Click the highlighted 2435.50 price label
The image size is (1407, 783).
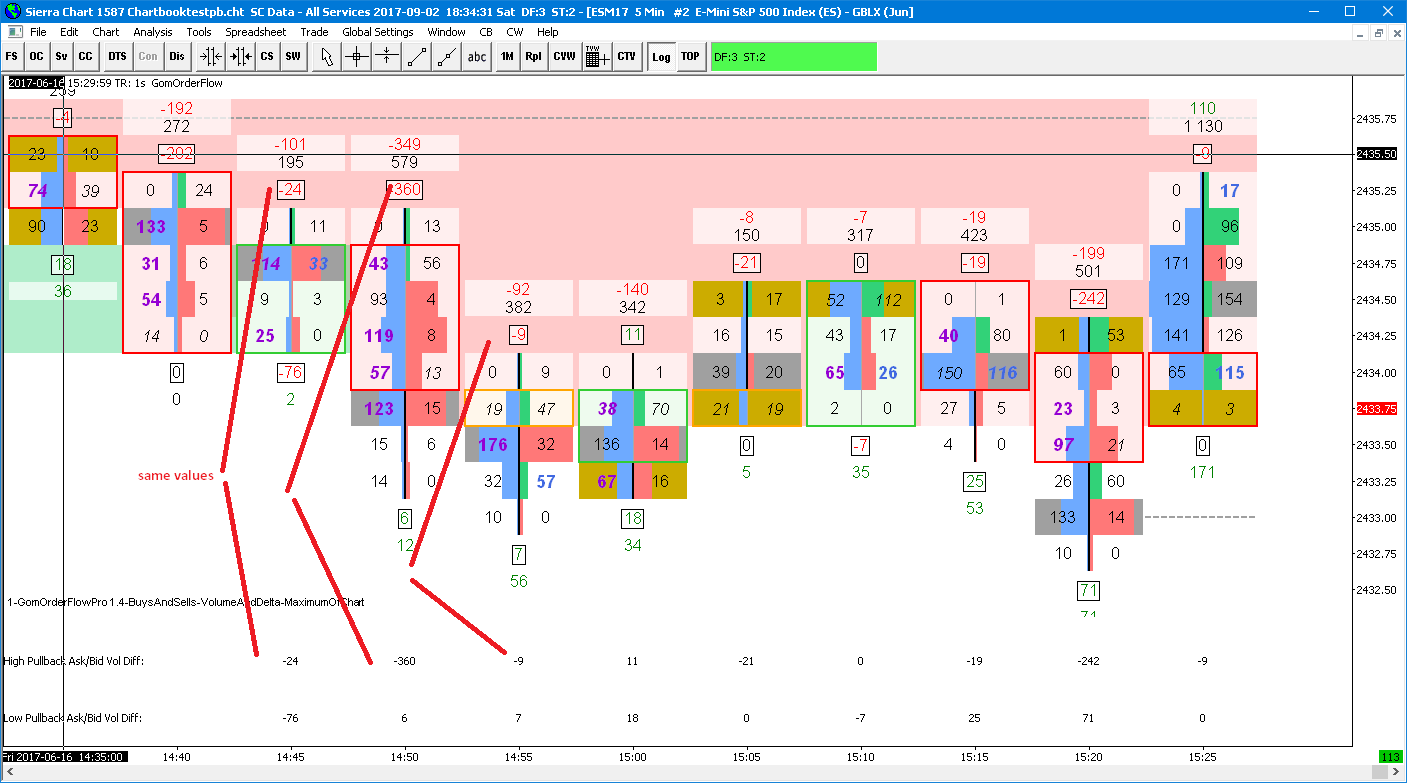[1377, 154]
